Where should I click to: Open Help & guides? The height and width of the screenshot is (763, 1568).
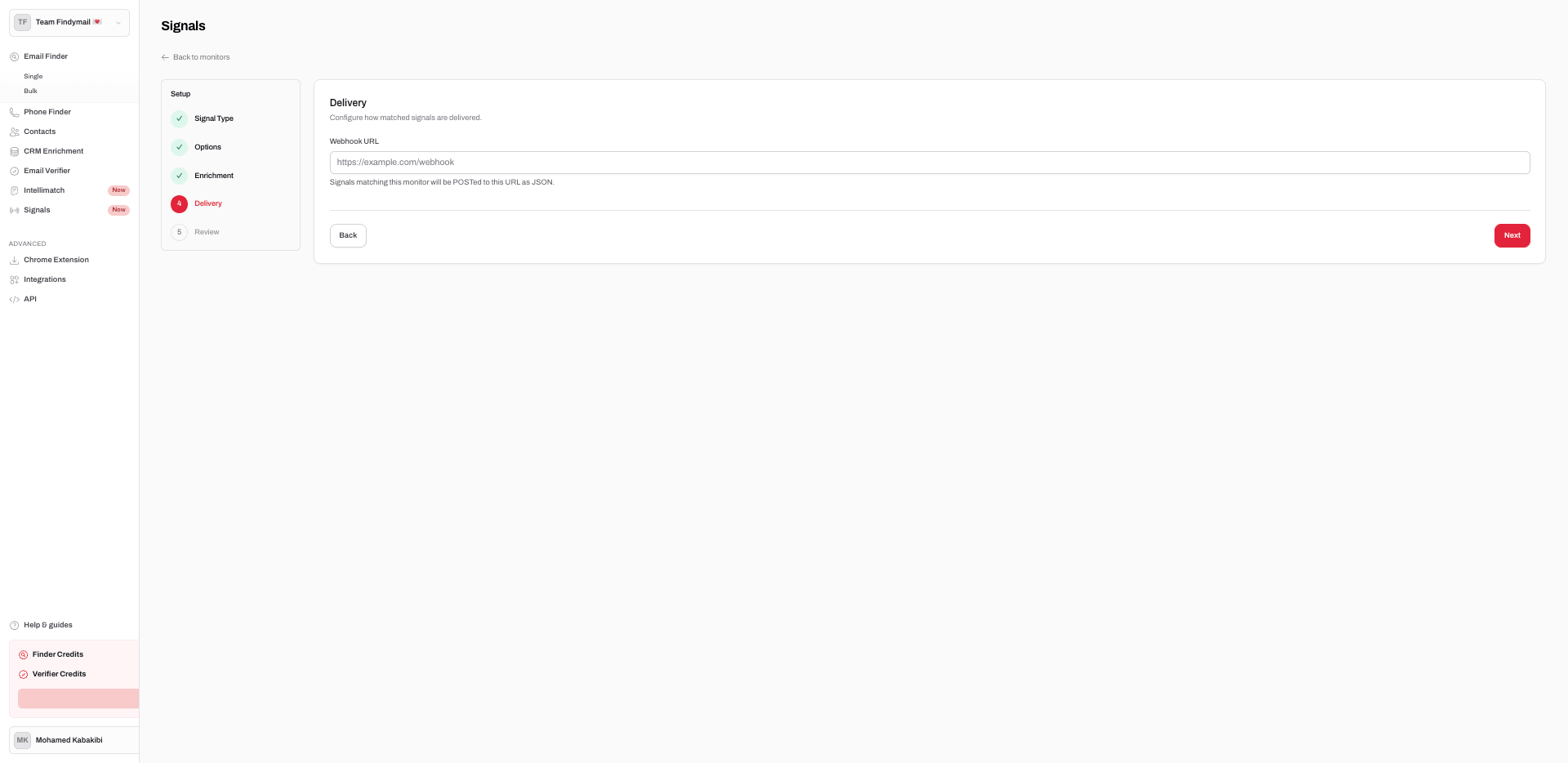click(48, 625)
